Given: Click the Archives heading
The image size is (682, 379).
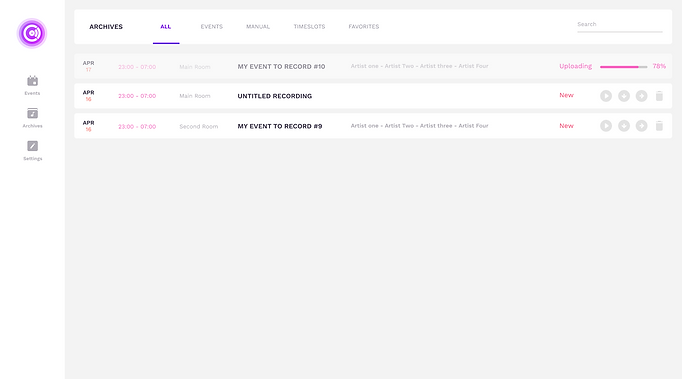Looking at the screenshot, I should pos(106,27).
